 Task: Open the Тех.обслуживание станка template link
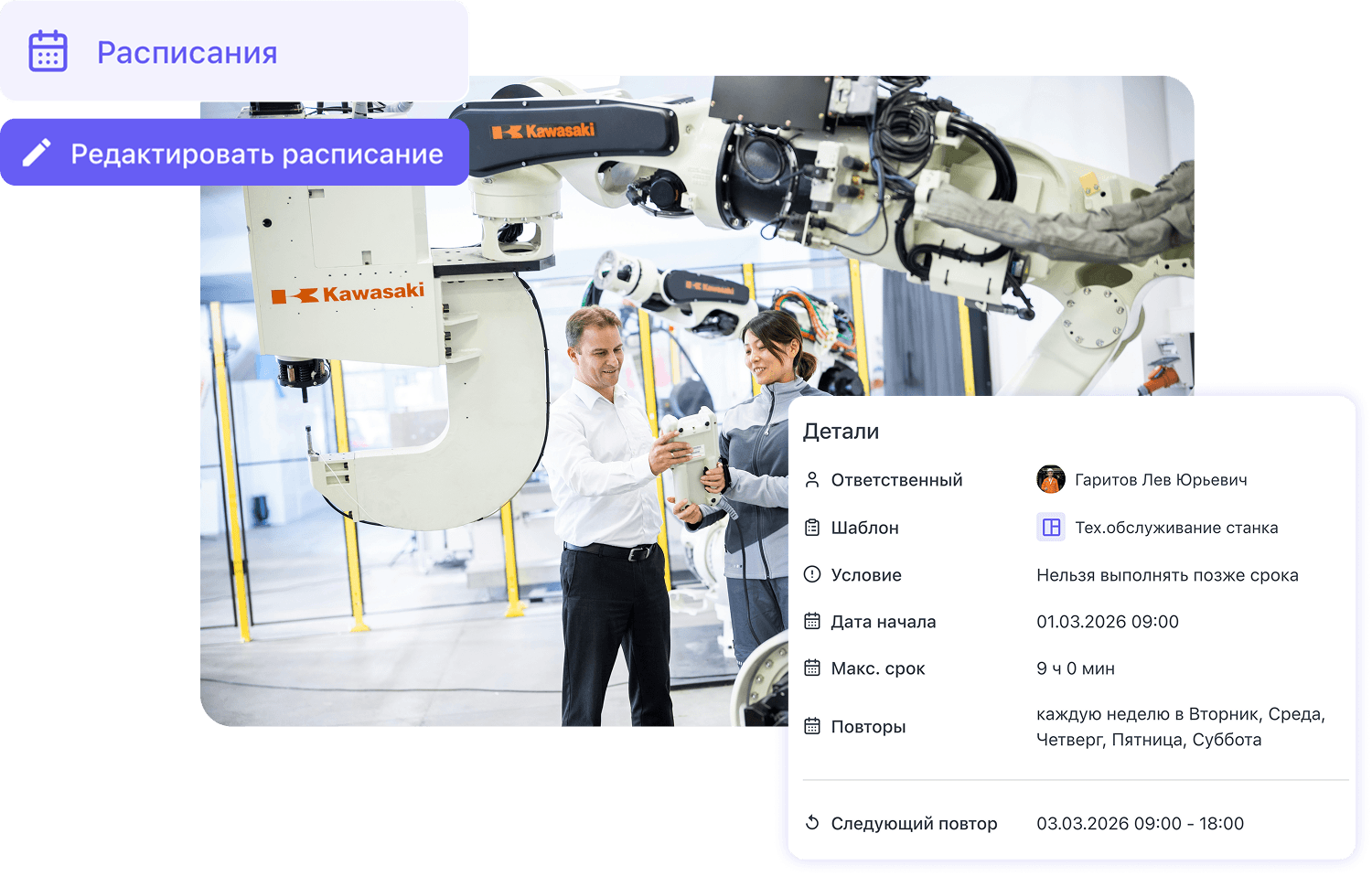1176,528
